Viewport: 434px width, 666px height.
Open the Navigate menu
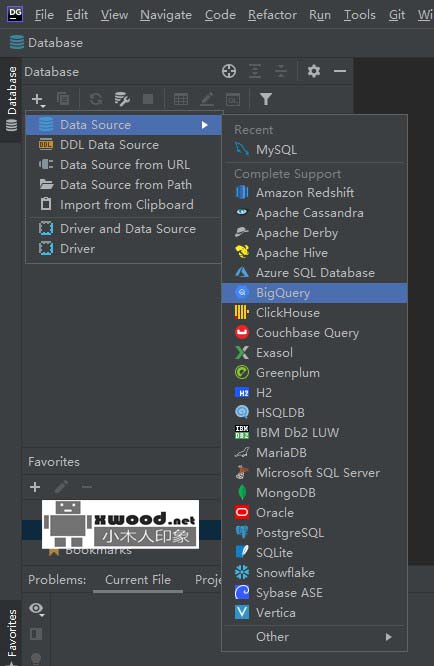point(166,15)
